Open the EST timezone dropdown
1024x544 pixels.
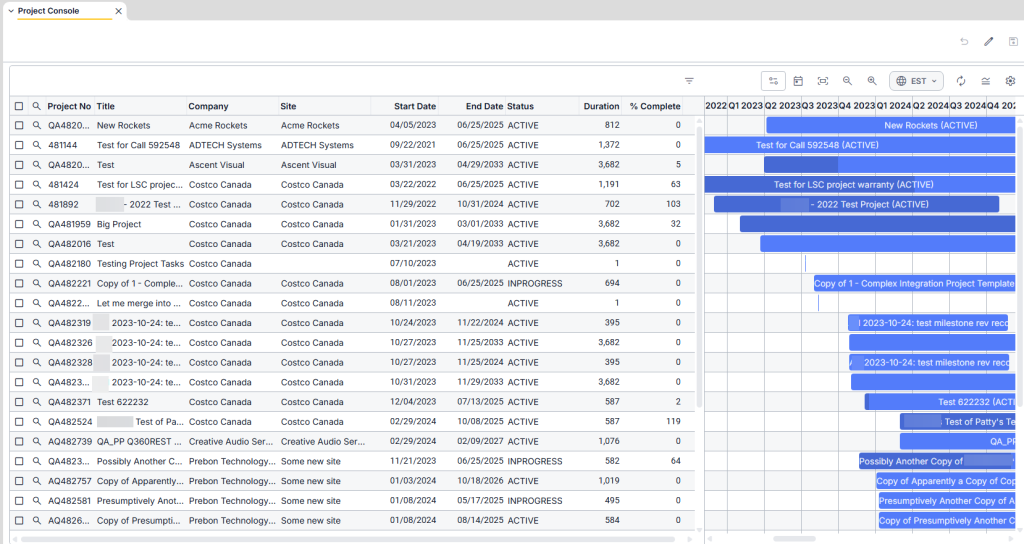click(x=916, y=81)
